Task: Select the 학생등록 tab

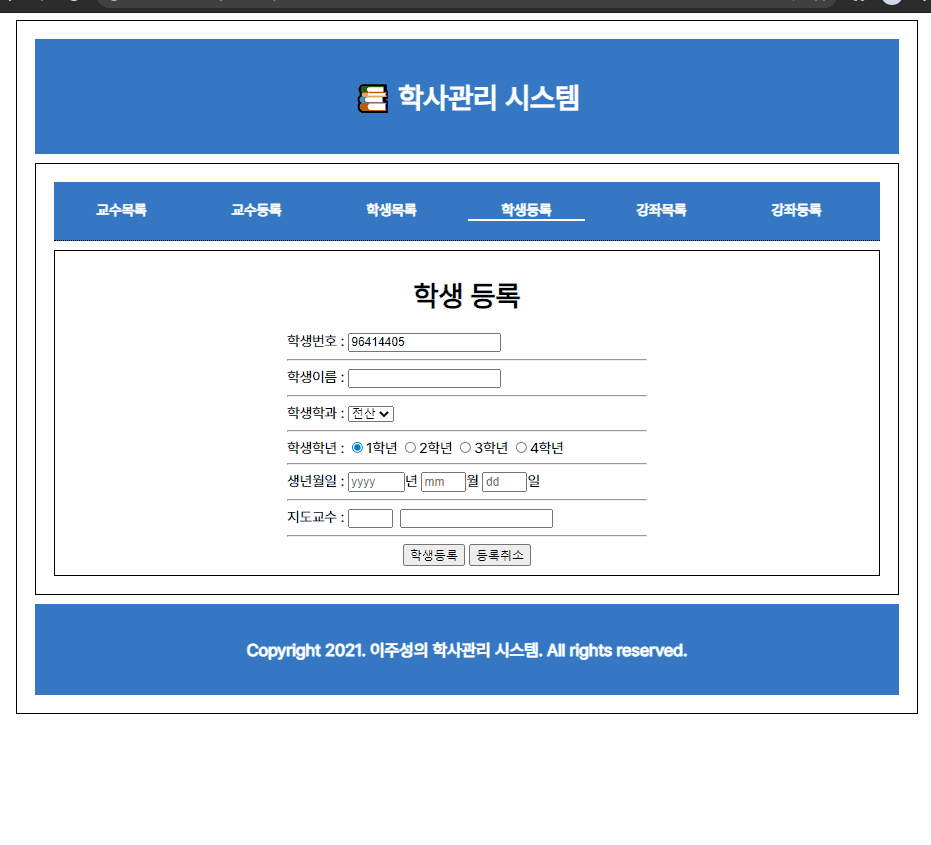Action: coord(526,210)
